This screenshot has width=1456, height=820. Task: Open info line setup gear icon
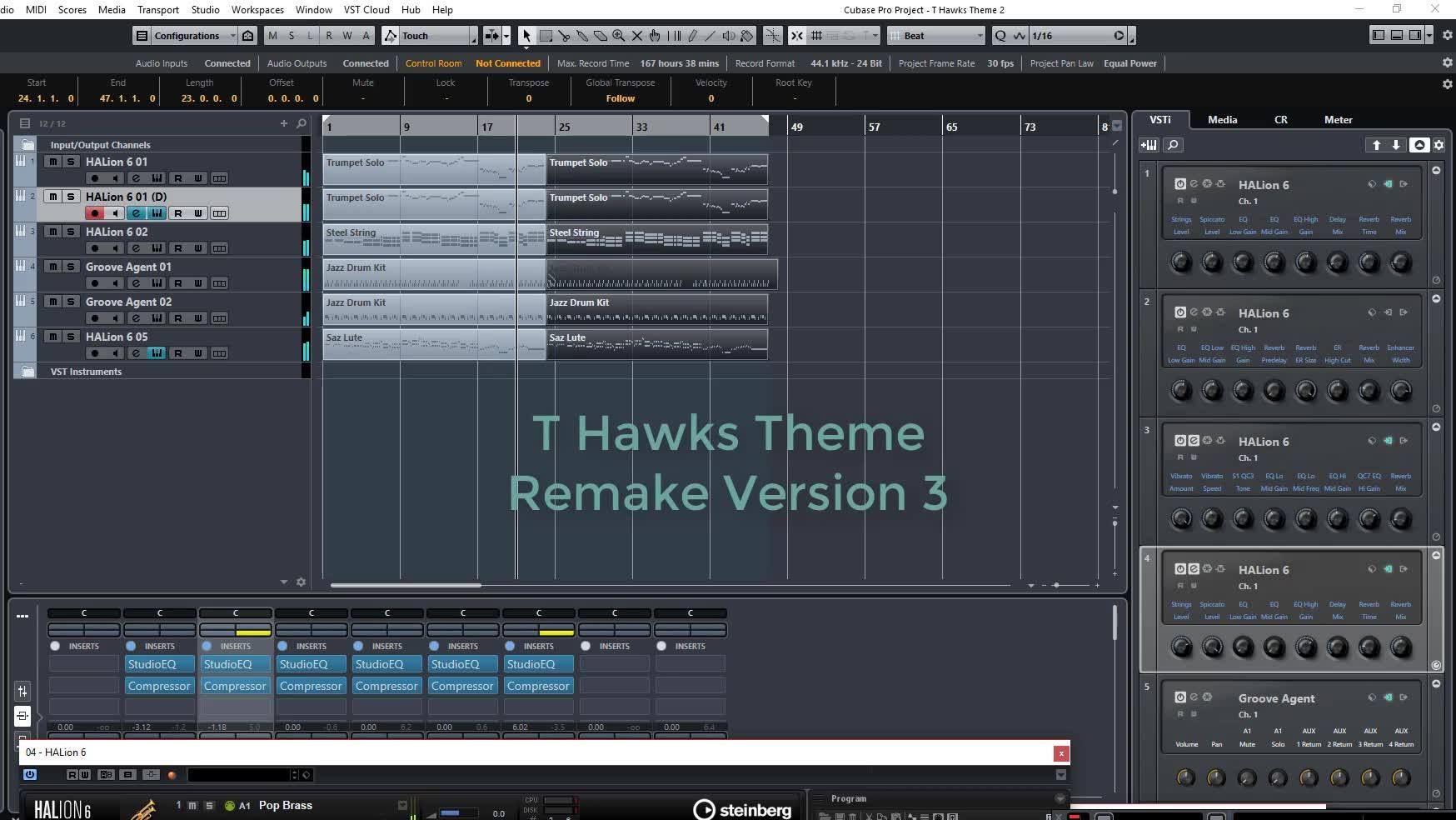click(x=1447, y=84)
